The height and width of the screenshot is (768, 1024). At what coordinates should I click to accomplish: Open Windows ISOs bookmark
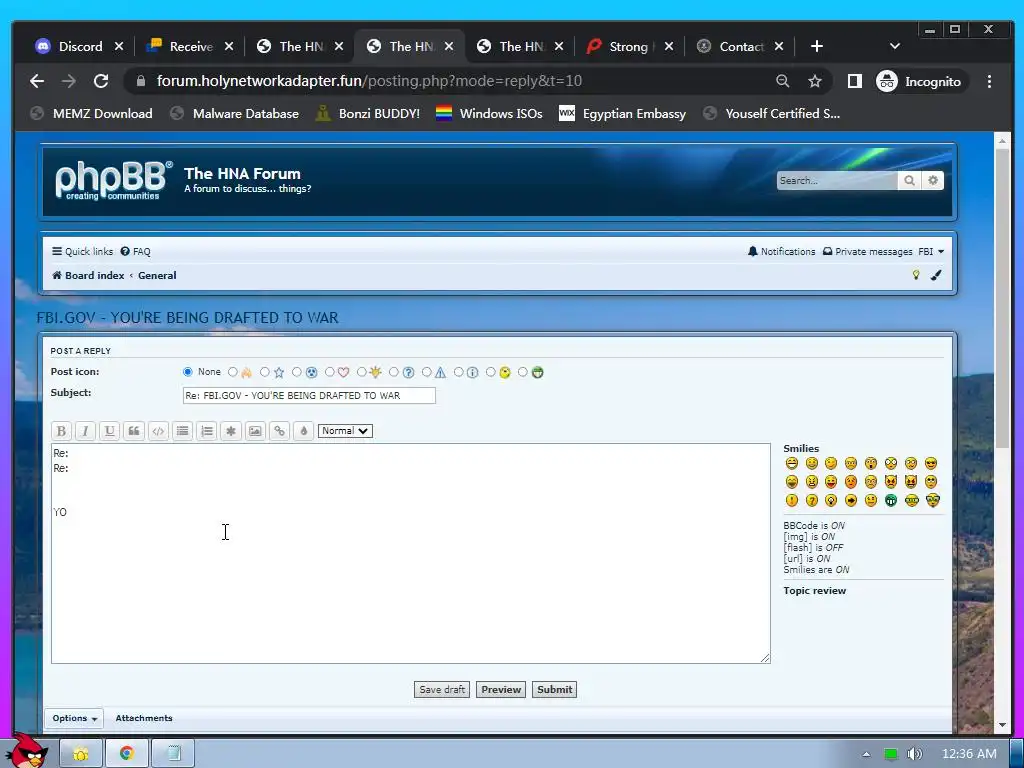pyautogui.click(x=489, y=114)
